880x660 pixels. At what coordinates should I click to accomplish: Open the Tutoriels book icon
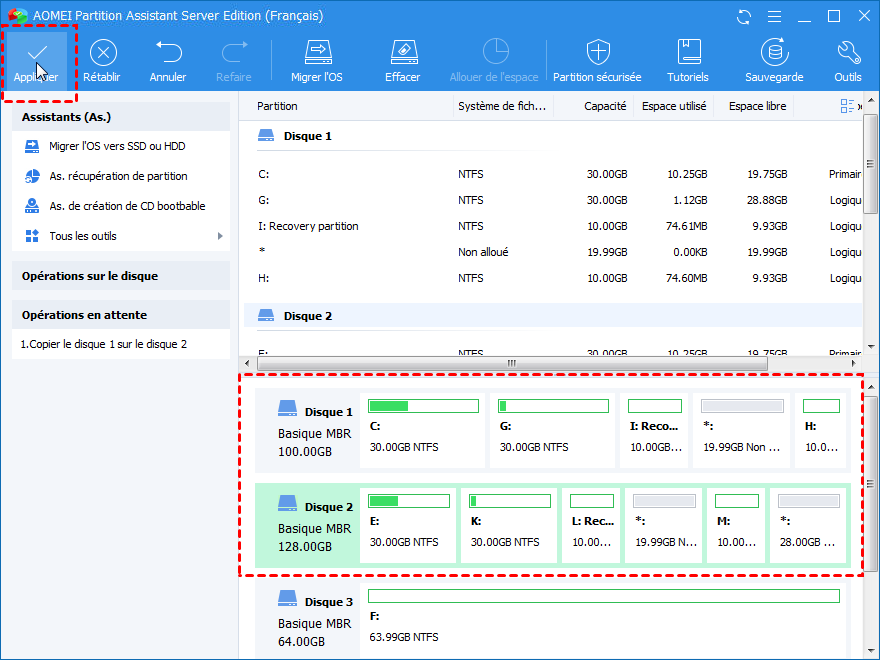point(688,52)
